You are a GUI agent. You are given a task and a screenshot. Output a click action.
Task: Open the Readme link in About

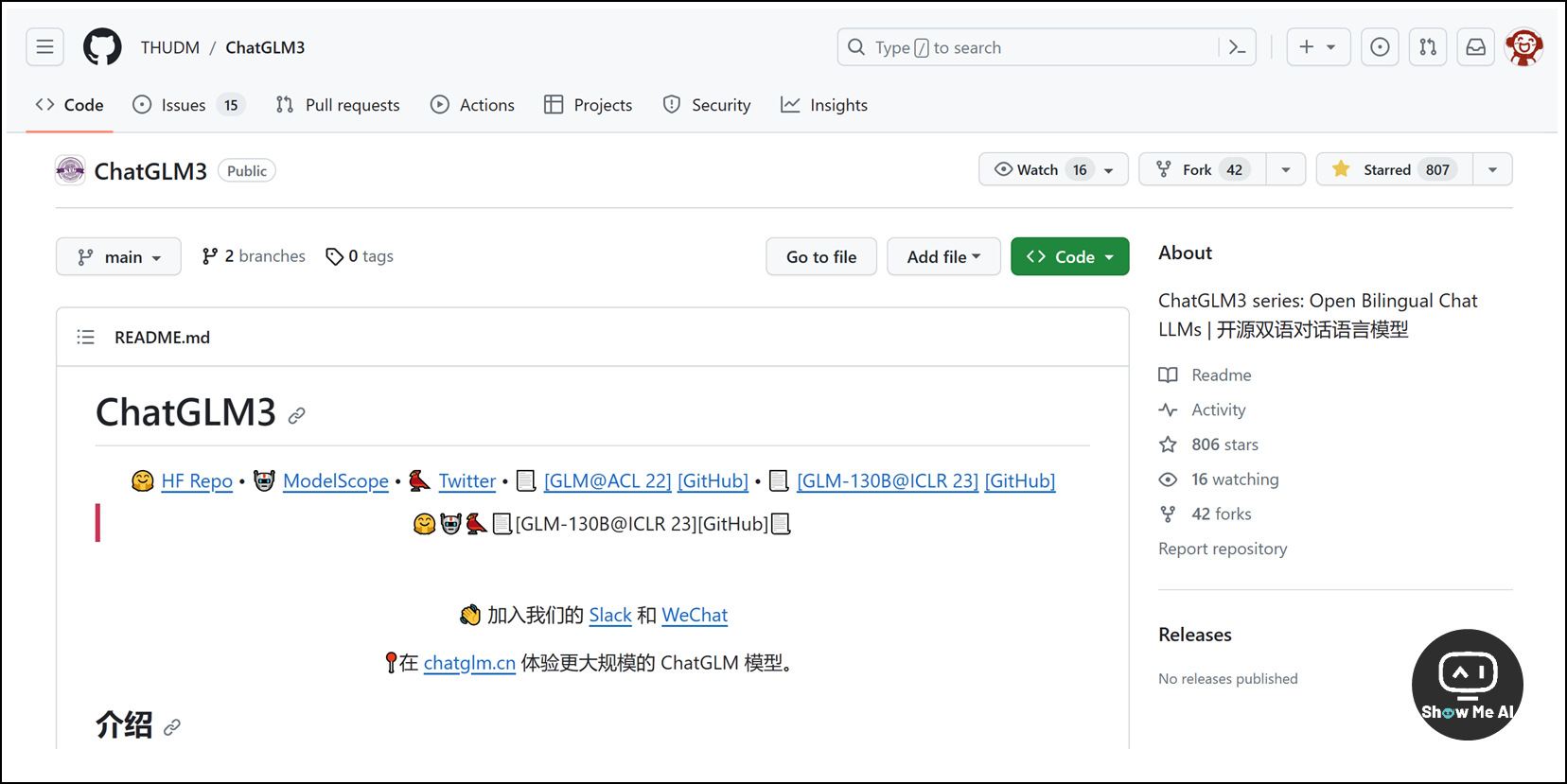click(1221, 375)
